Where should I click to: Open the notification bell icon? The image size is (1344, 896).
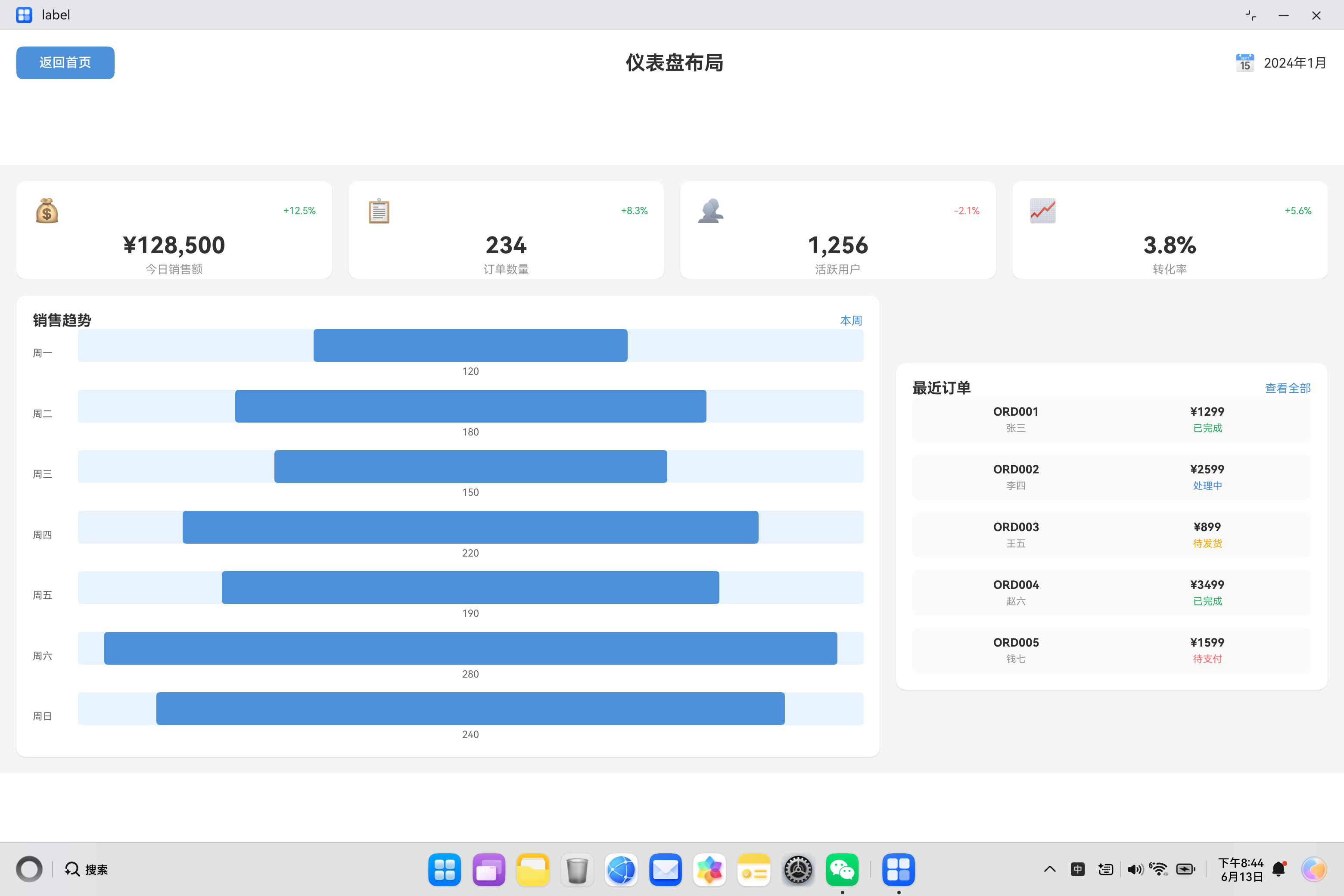(1279, 869)
